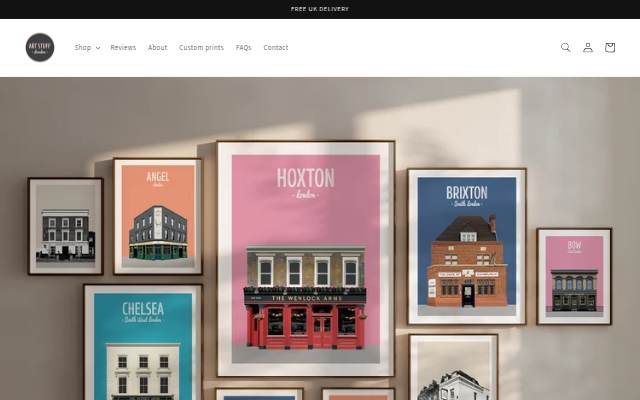The width and height of the screenshot is (640, 400).
Task: Go to the Contact page
Action: (x=276, y=47)
